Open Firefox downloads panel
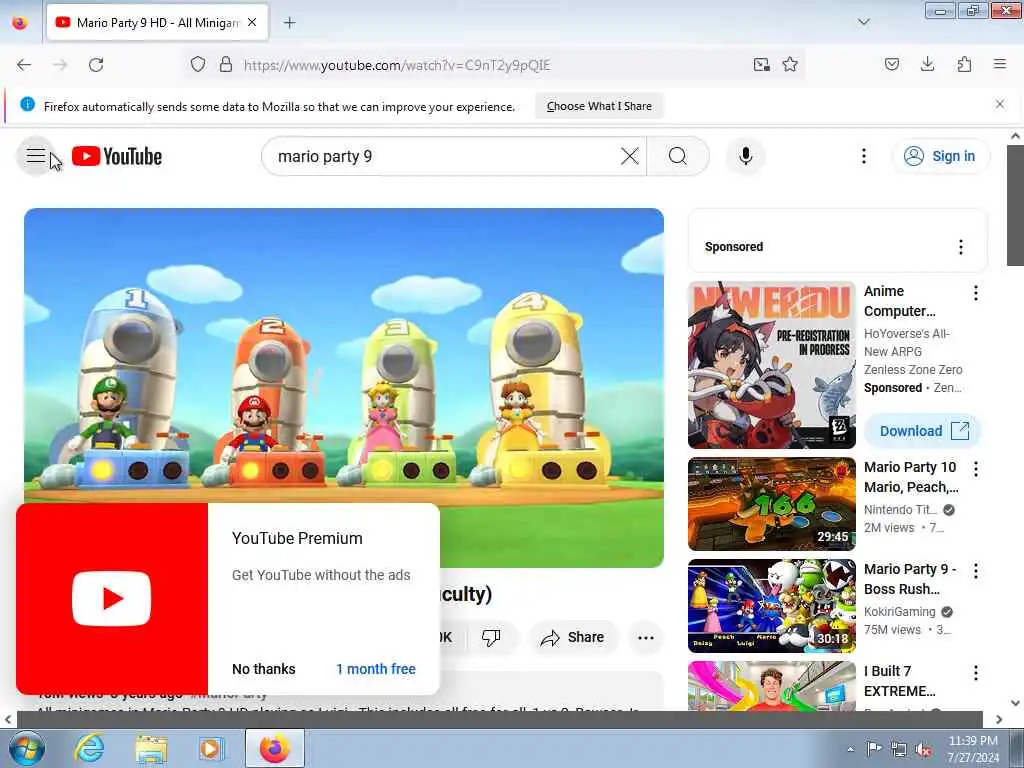 [x=927, y=65]
